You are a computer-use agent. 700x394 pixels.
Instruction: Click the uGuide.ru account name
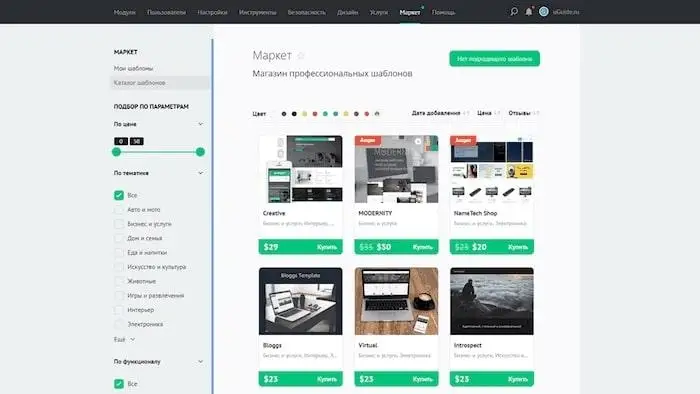tap(566, 12)
